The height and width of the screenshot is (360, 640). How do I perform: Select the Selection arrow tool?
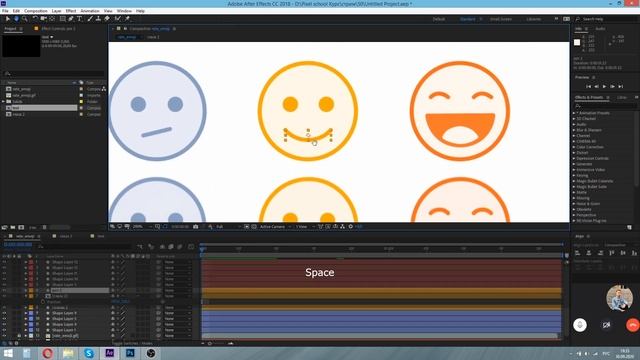[x=7, y=19]
